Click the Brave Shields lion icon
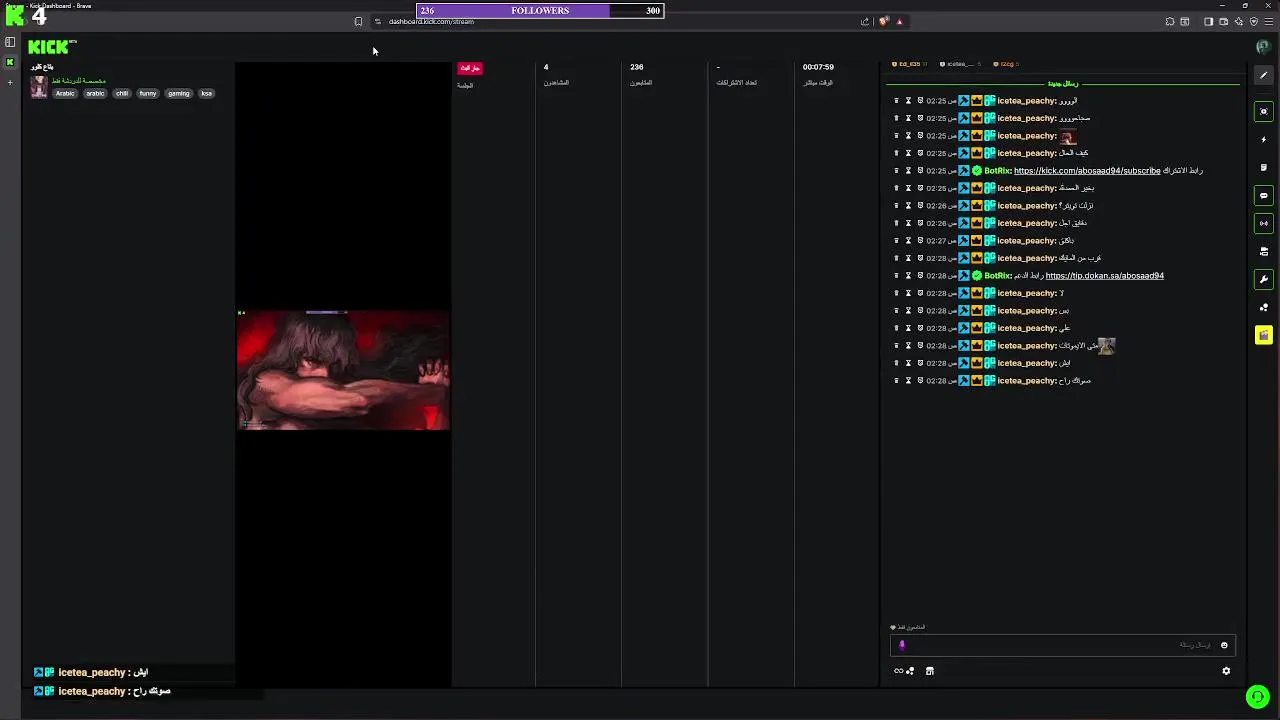Screen dimensions: 1280x720 click(884, 21)
